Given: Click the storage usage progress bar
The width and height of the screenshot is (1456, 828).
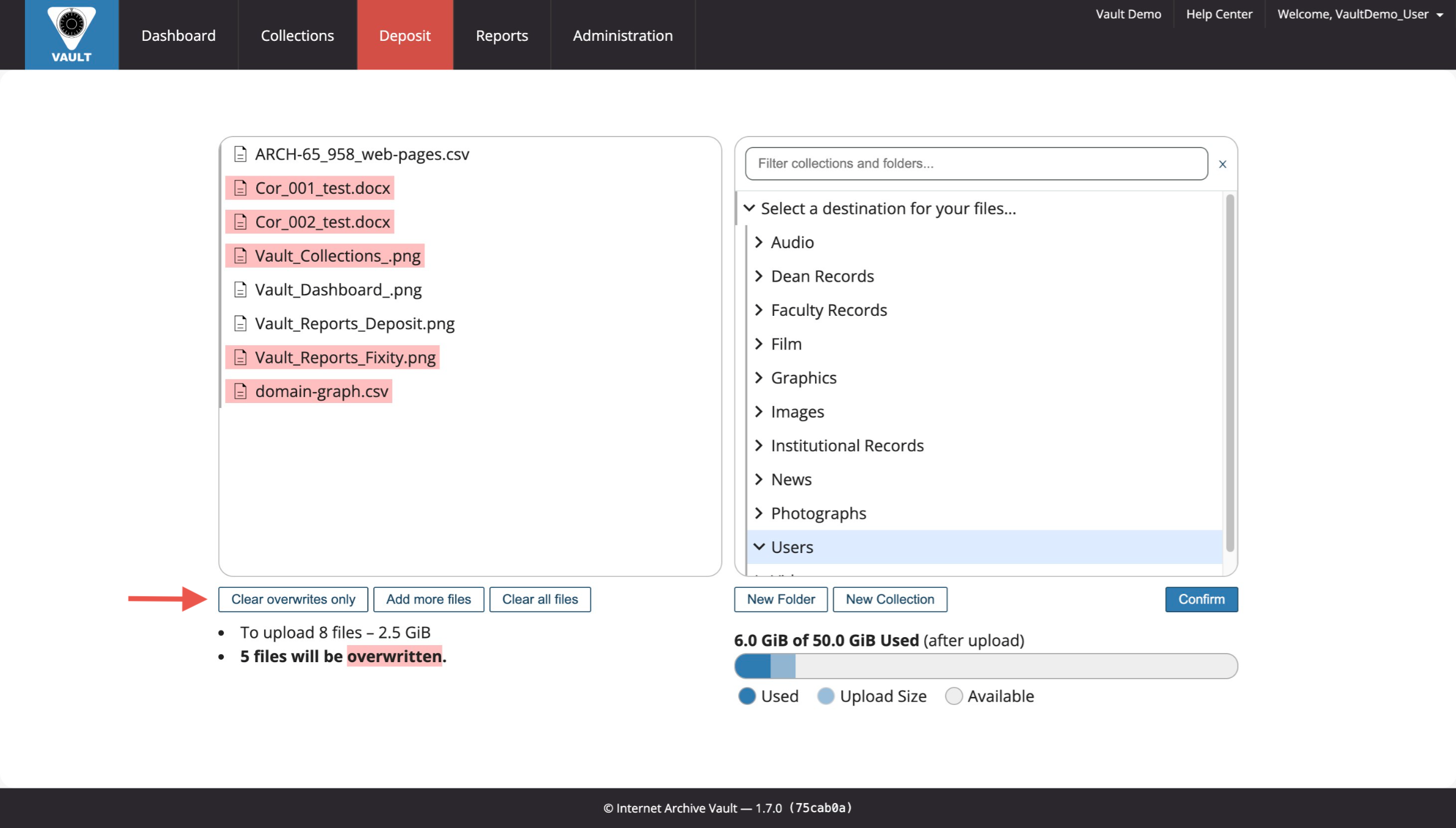Looking at the screenshot, I should (x=986, y=666).
